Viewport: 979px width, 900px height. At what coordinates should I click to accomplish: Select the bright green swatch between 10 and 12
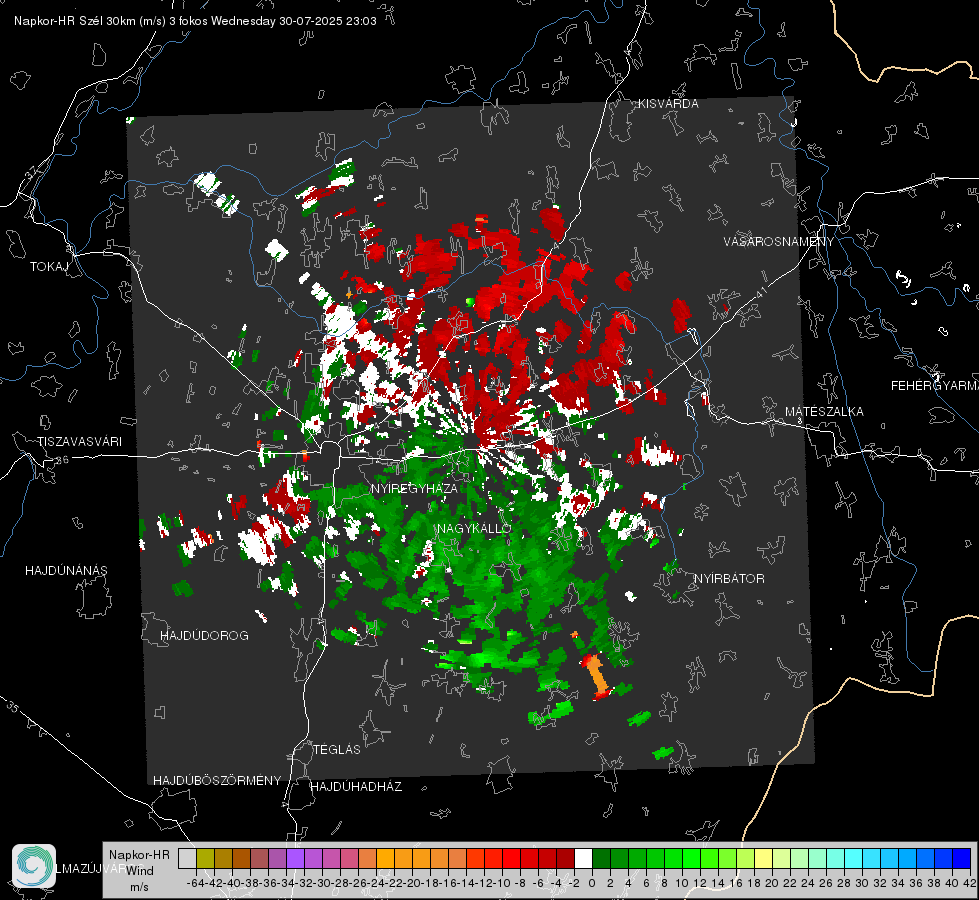[691, 859]
